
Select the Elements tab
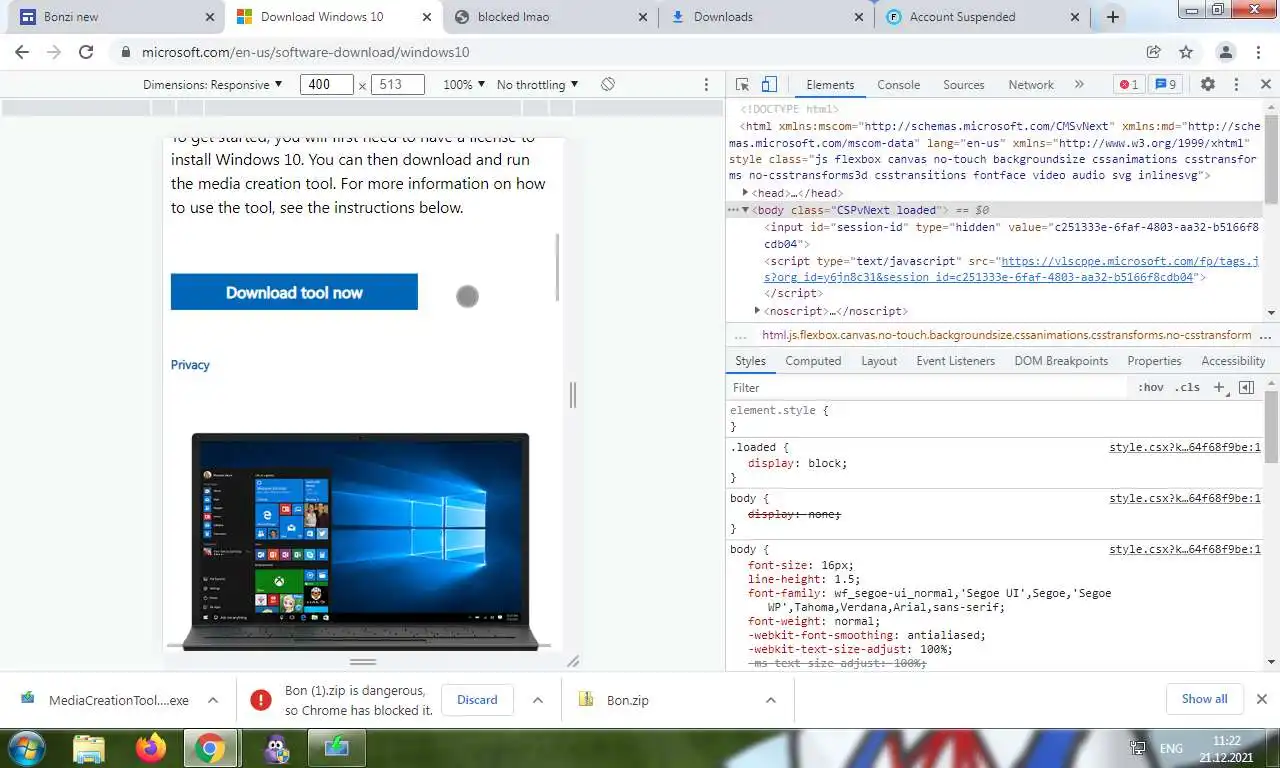coord(830,85)
